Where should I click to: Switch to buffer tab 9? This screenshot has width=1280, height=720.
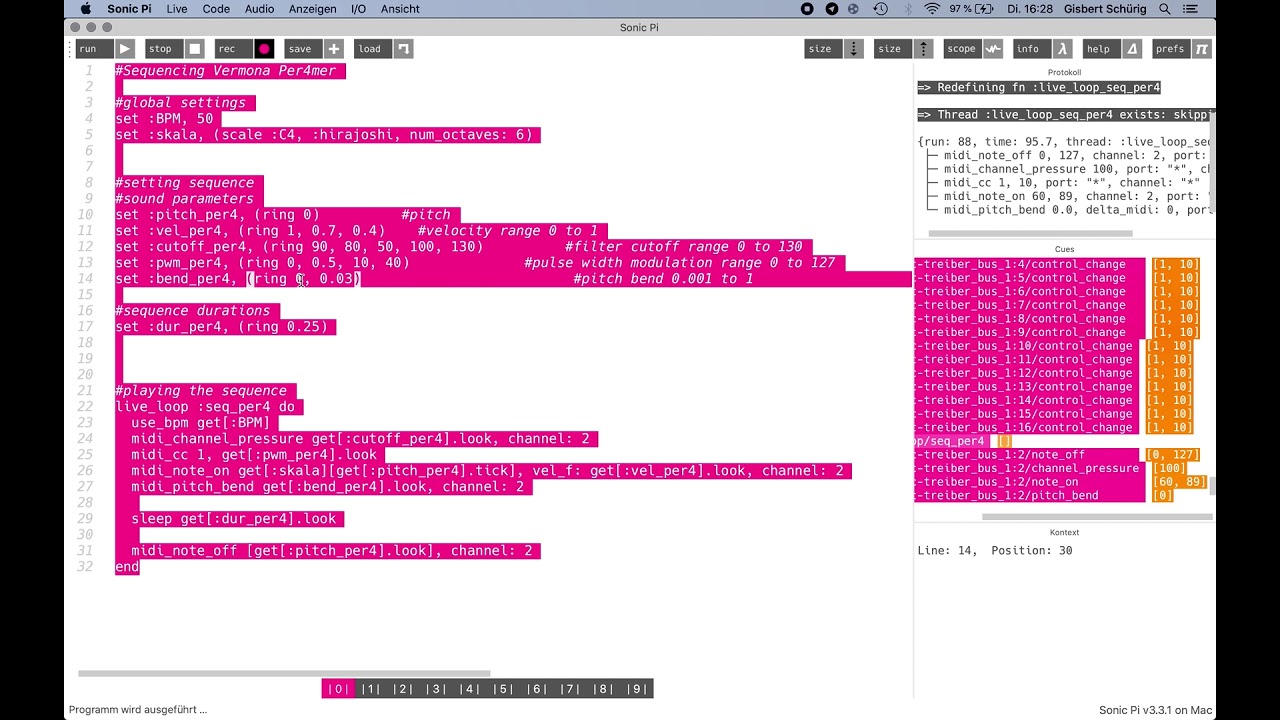pos(636,688)
